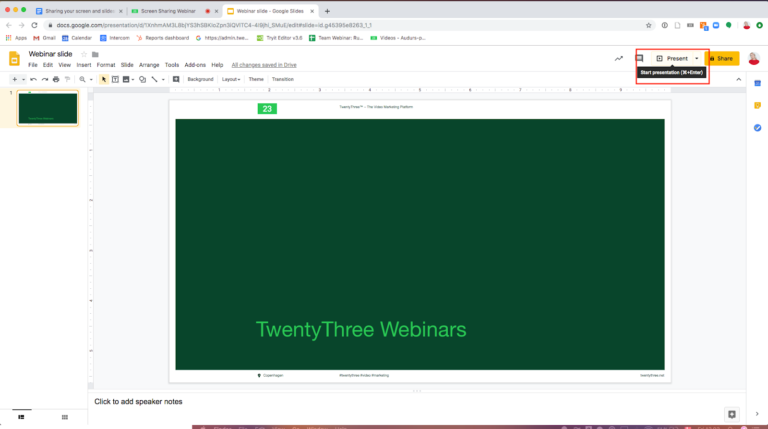Open the Line type dropdown arrow
Viewport: 768px width, 429px height.
(x=163, y=79)
